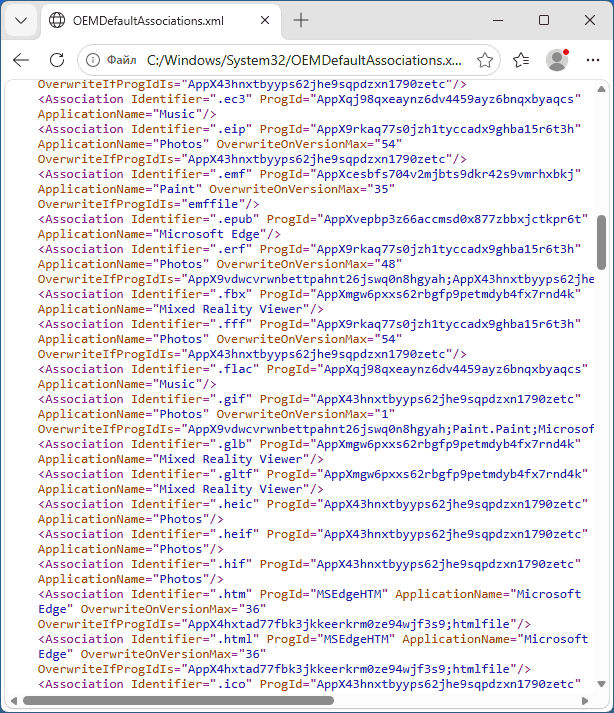Viewport: 614px width, 713px height.
Task: Maximize the browser window
Action: pos(544,20)
